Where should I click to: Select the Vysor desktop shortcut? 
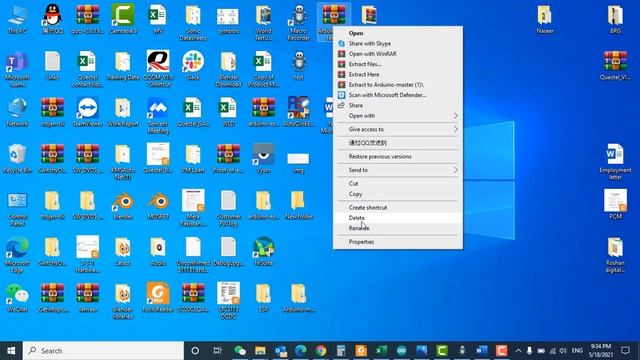pos(263,159)
